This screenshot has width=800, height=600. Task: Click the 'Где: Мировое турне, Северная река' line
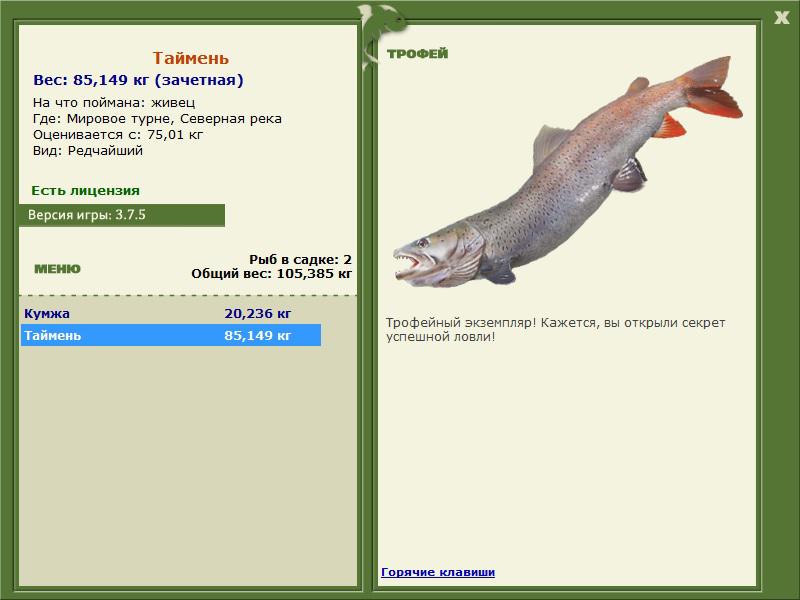(157, 119)
